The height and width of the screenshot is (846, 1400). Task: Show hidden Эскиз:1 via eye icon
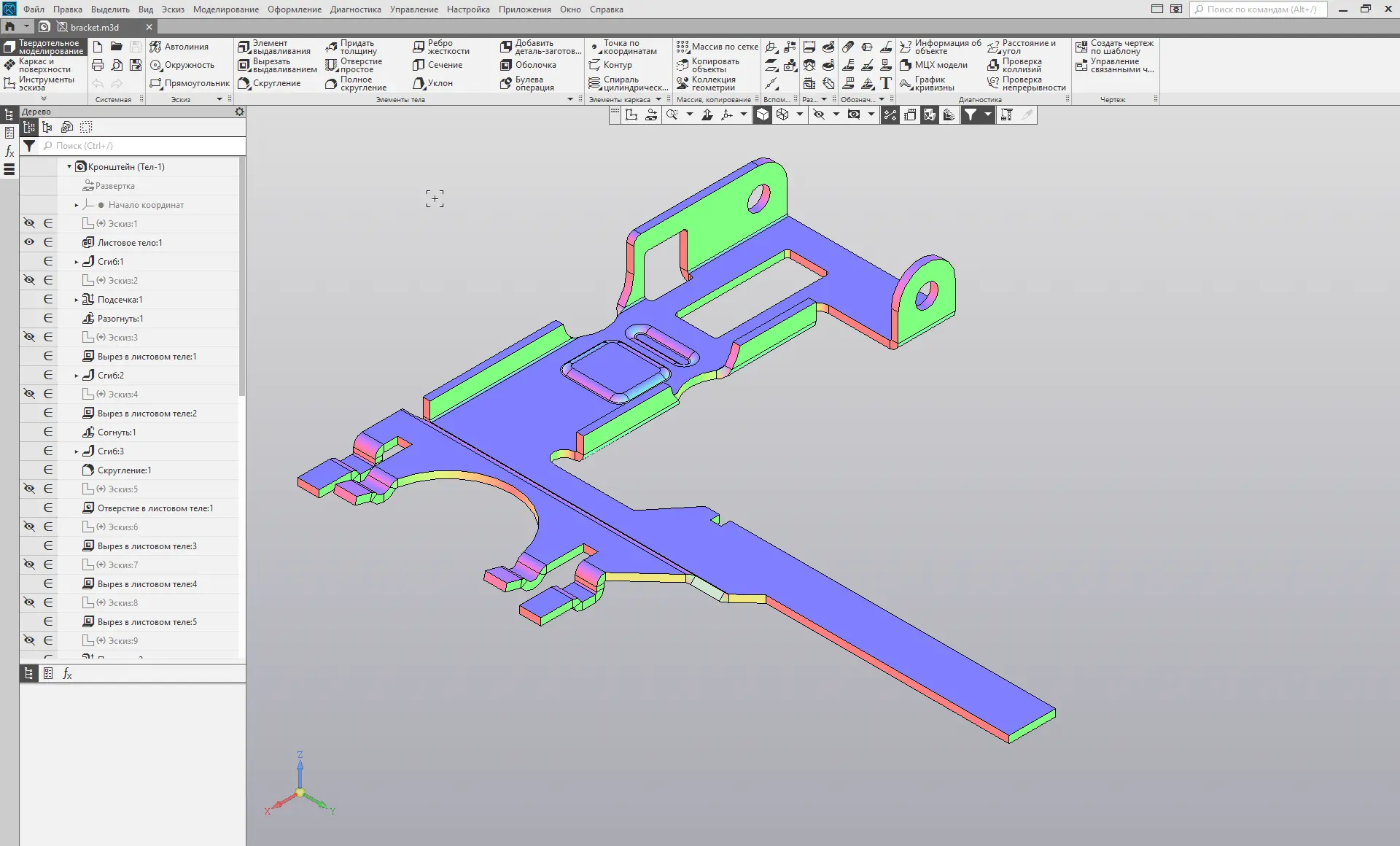click(x=29, y=223)
